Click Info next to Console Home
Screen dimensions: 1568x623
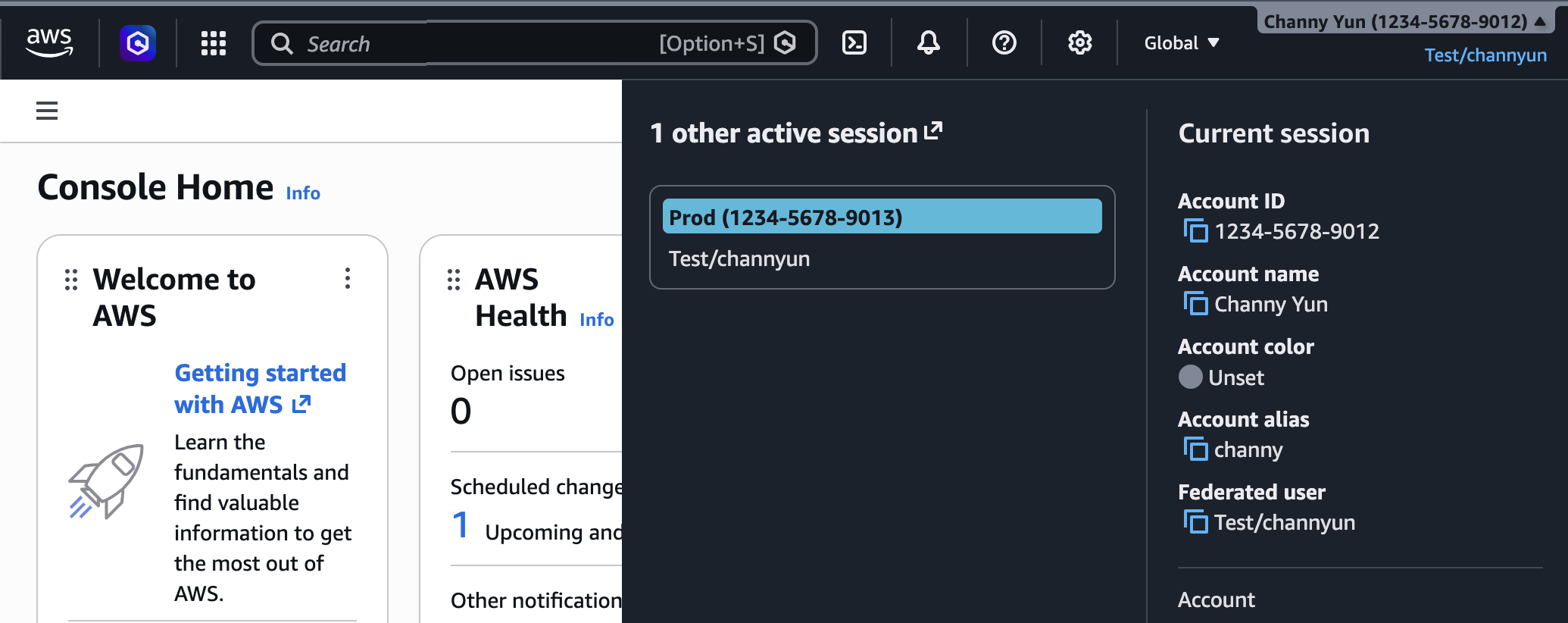click(x=302, y=193)
